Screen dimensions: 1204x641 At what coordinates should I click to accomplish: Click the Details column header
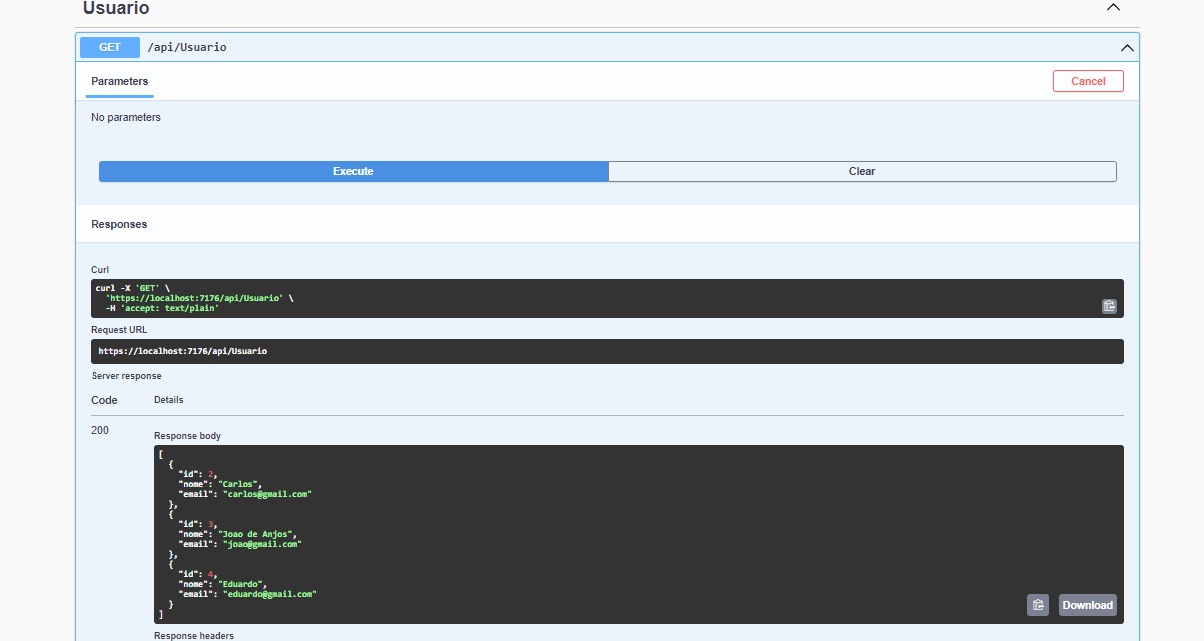[x=168, y=399]
